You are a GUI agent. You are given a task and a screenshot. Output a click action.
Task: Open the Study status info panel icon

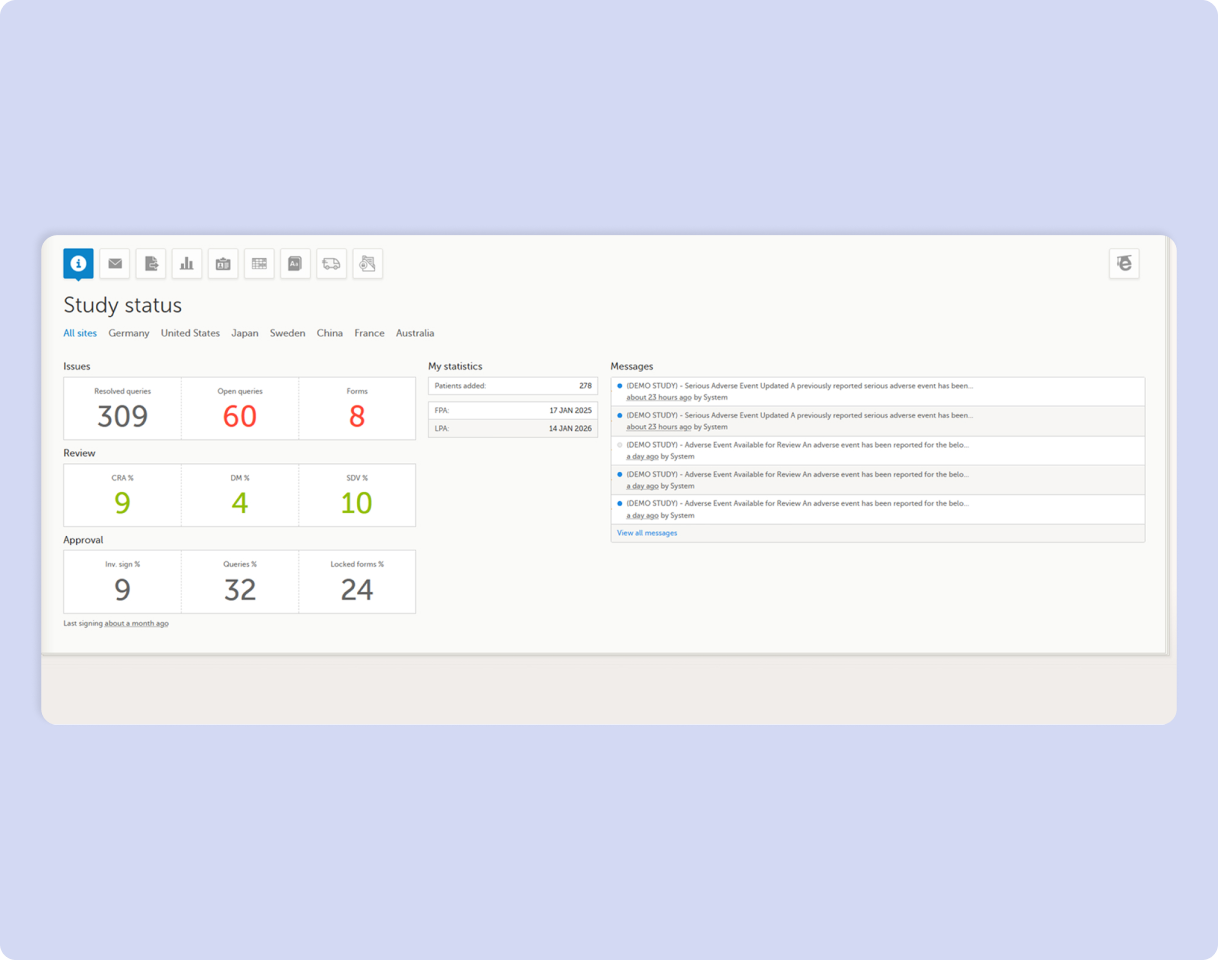coord(78,263)
